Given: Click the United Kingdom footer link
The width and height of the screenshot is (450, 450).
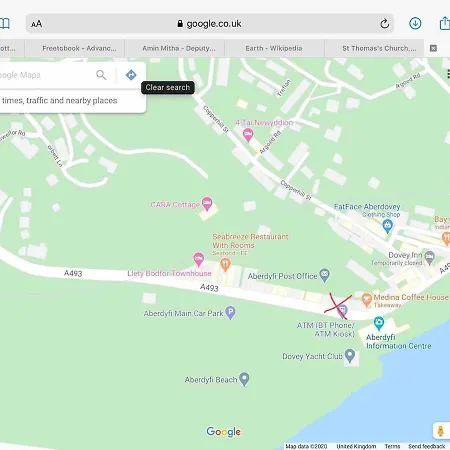Looking at the screenshot, I should 356,446.
